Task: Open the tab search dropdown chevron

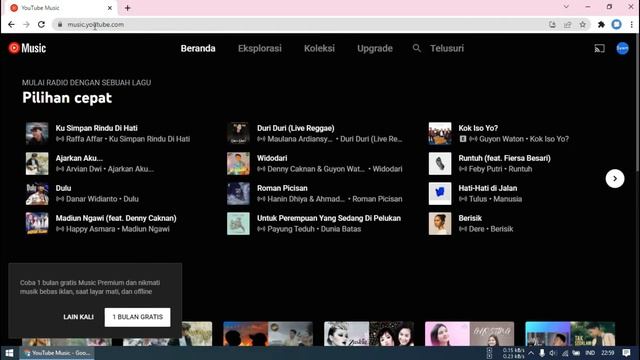Action: [566, 7]
